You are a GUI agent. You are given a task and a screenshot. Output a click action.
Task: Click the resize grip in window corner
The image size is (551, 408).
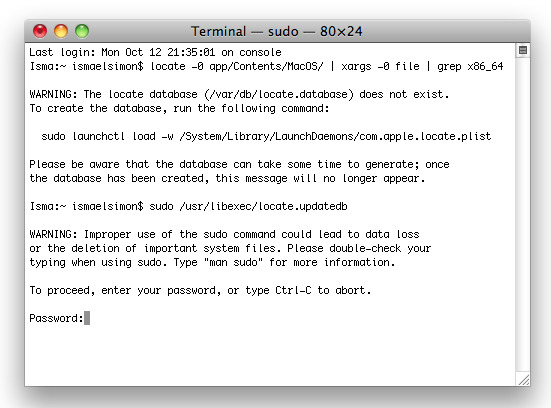point(523,380)
